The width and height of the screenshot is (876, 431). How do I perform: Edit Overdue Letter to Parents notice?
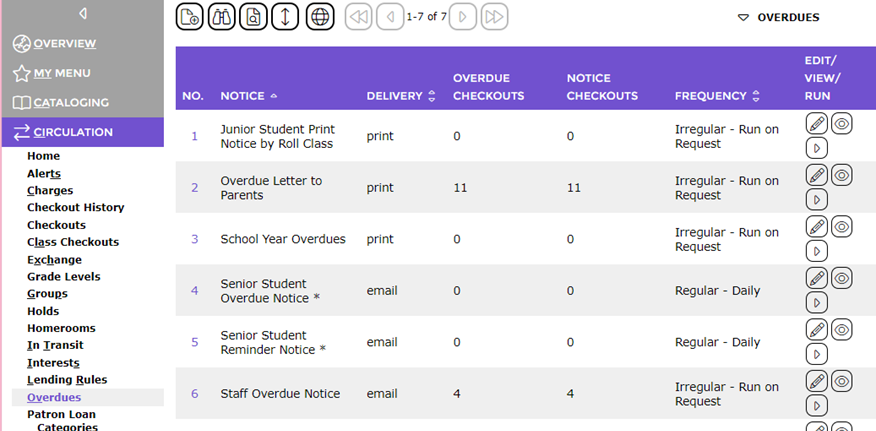817,175
